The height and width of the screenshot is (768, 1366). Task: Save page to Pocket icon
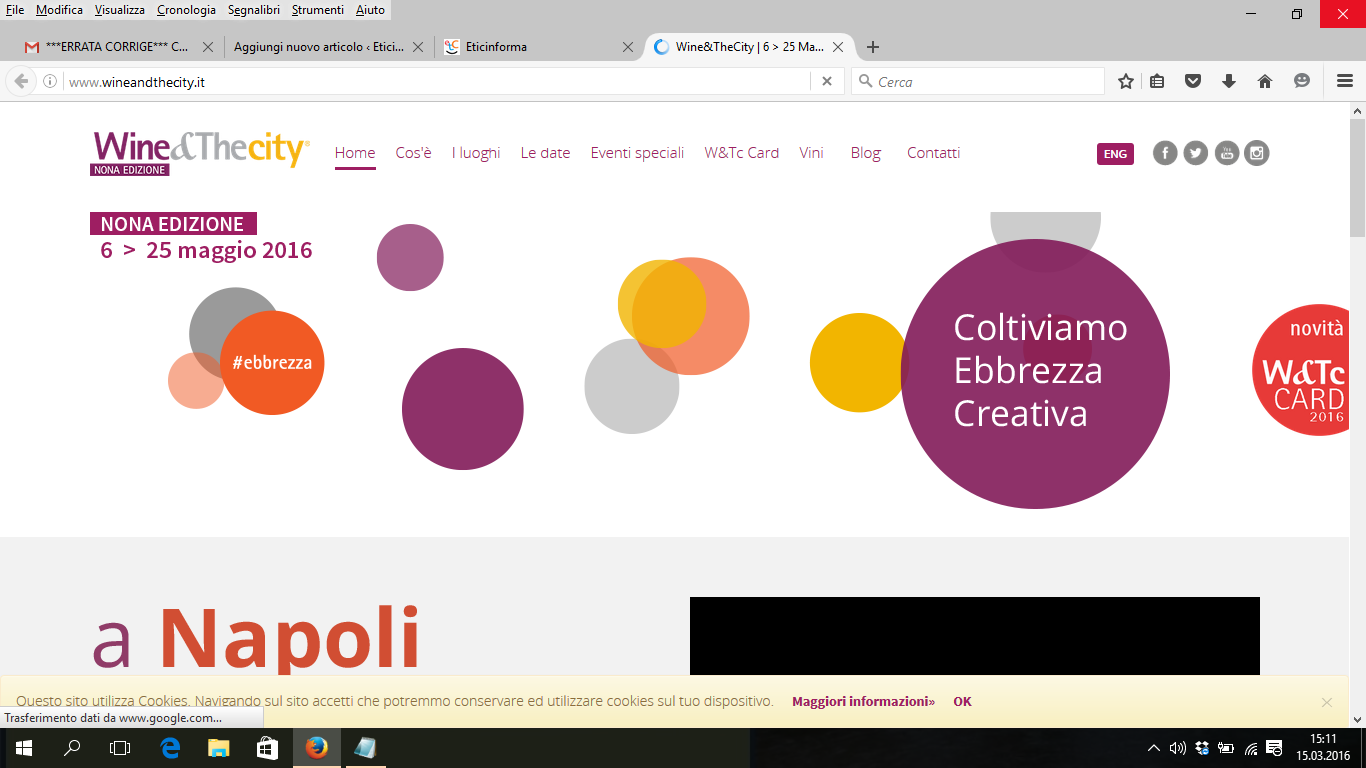[1193, 82]
